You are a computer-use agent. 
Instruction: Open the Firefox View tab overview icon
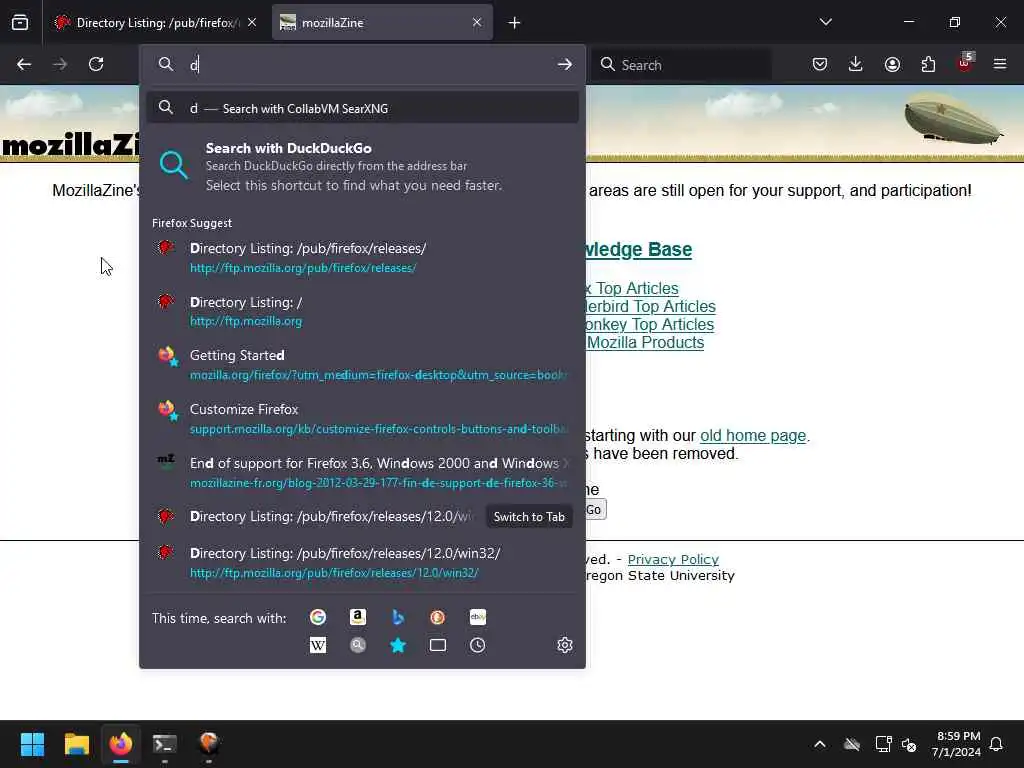(20, 22)
